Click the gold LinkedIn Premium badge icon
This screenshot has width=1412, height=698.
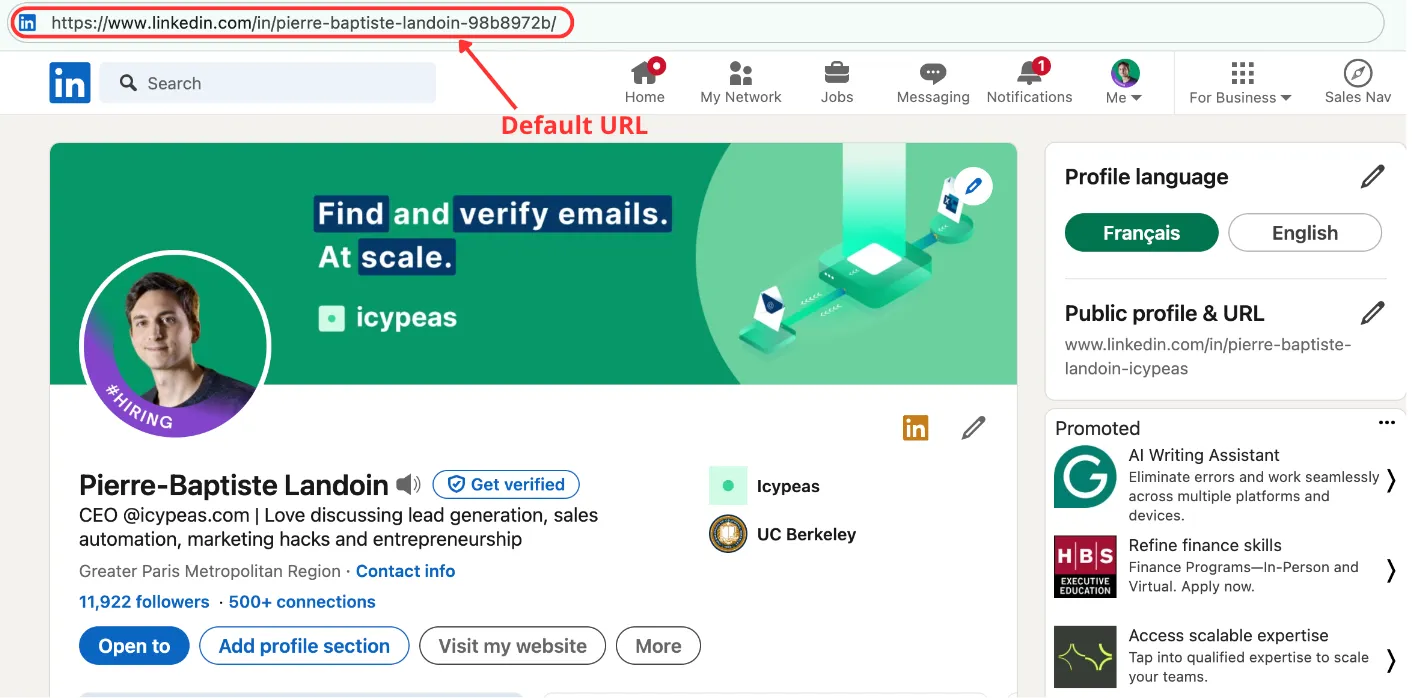click(915, 428)
